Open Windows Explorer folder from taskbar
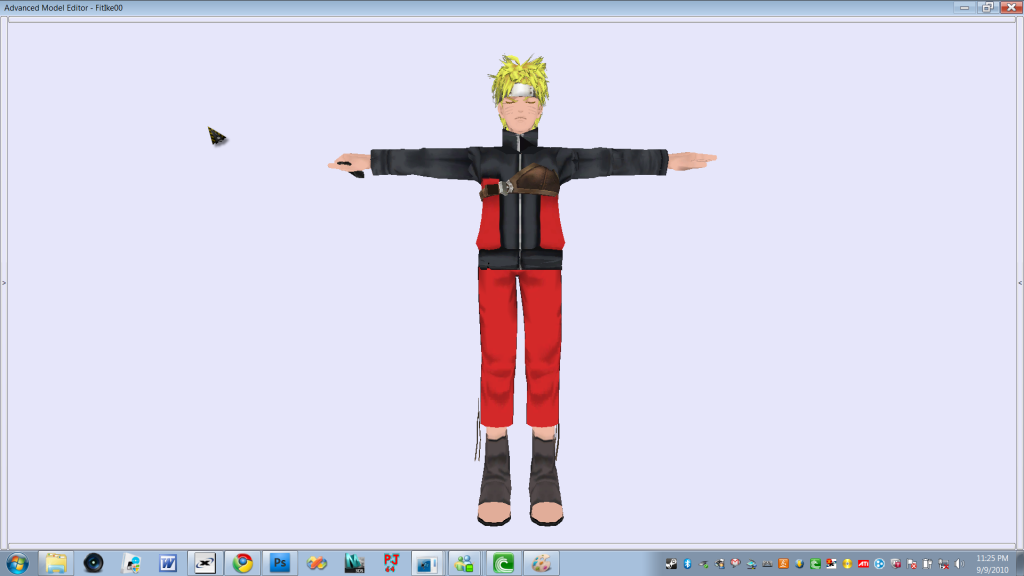The height and width of the screenshot is (576, 1024). (x=56, y=563)
